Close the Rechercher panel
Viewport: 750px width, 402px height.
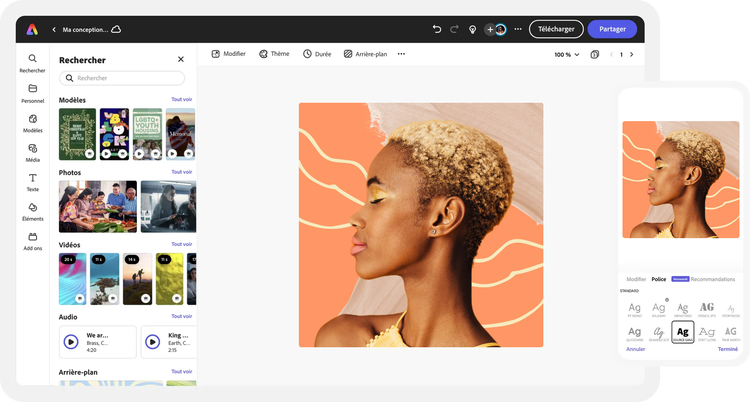coord(181,59)
